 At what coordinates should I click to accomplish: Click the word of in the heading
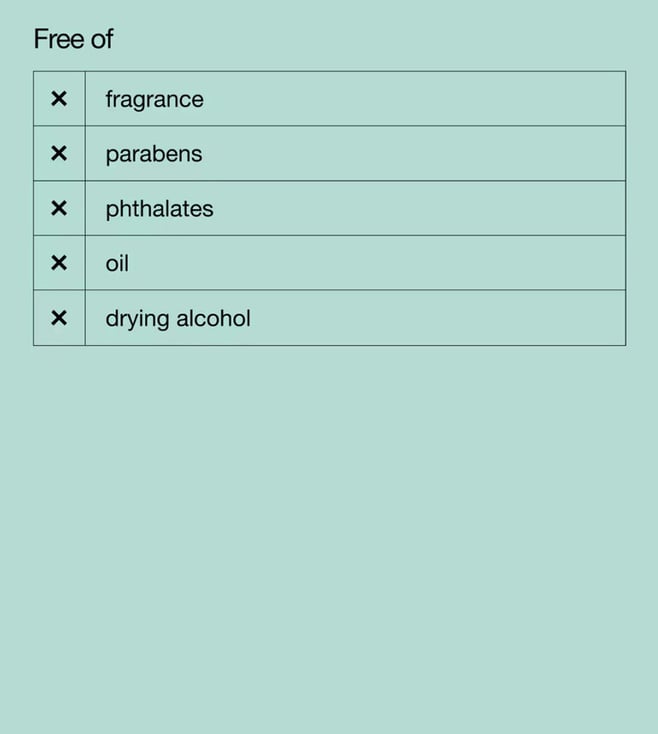(102, 39)
